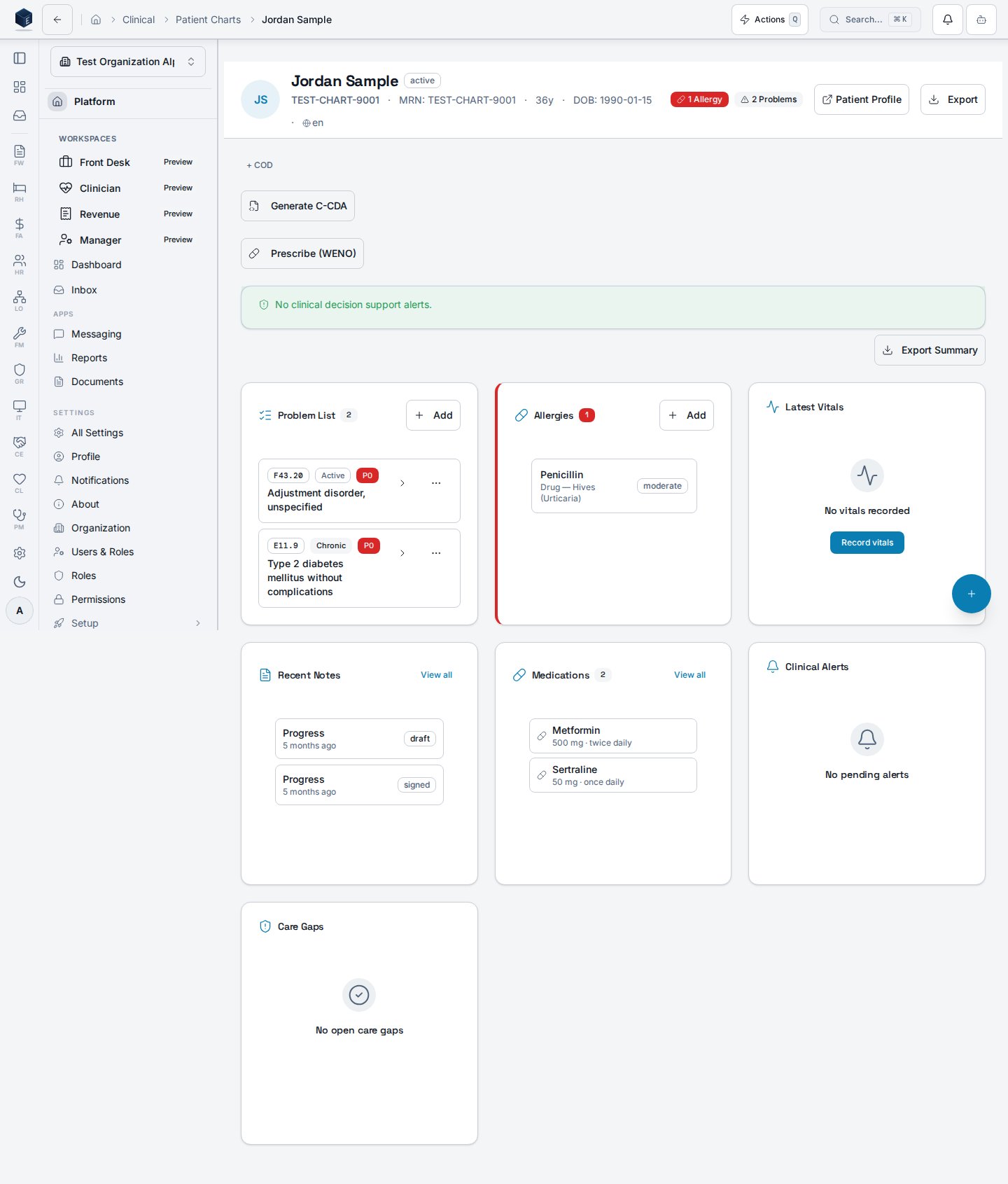Open the ellipsis menu for problem E11.9
Screen dimensions: 1008x1184
436,553
